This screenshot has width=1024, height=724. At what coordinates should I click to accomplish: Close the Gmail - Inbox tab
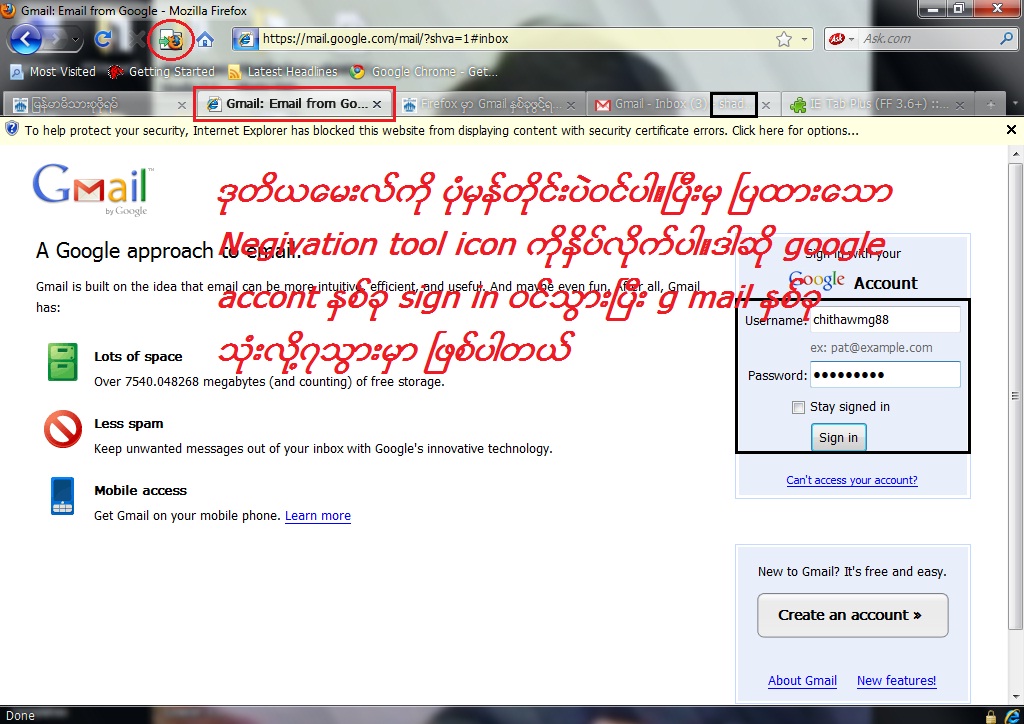click(766, 105)
